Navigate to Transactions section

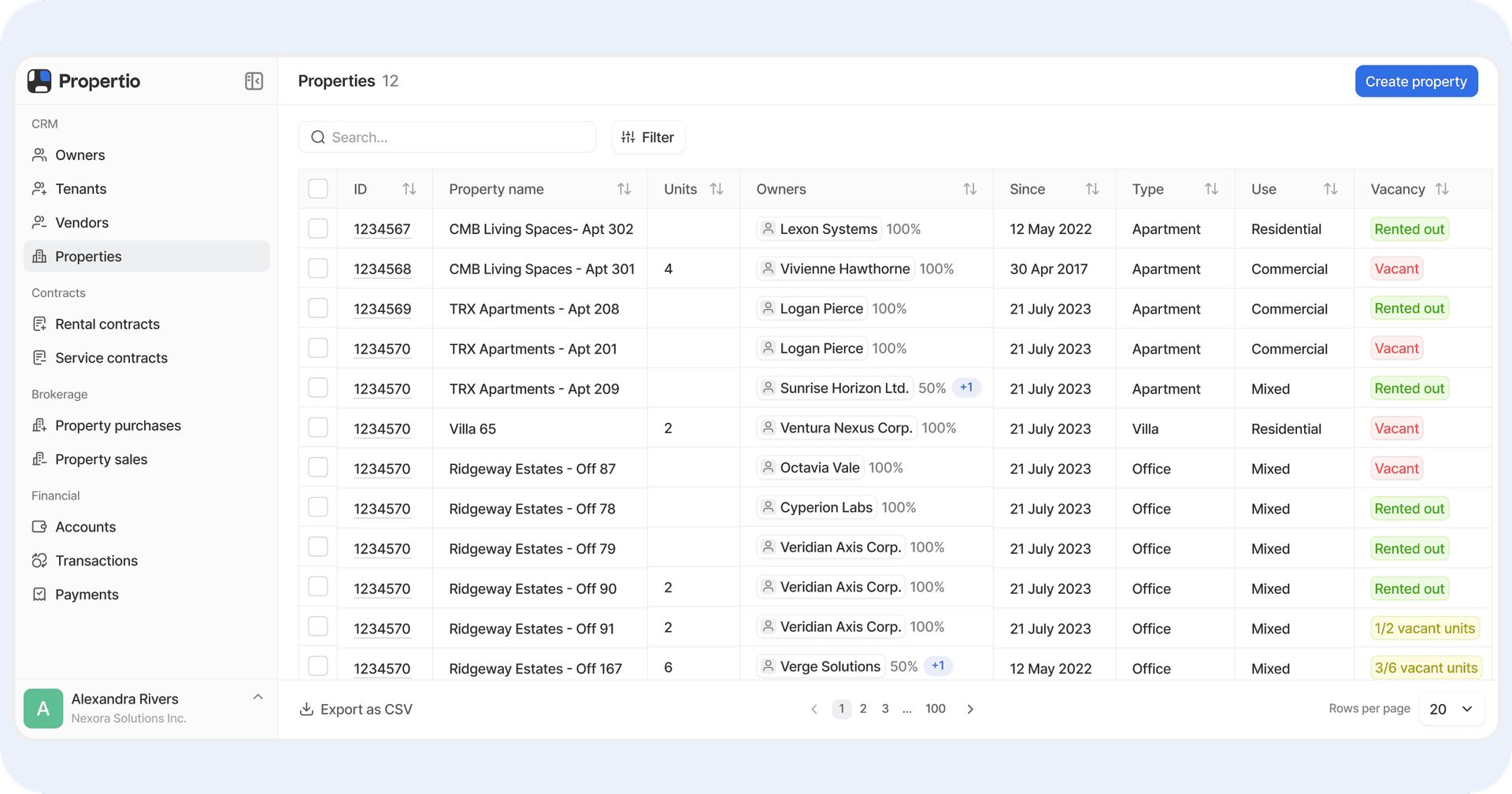click(x=96, y=561)
